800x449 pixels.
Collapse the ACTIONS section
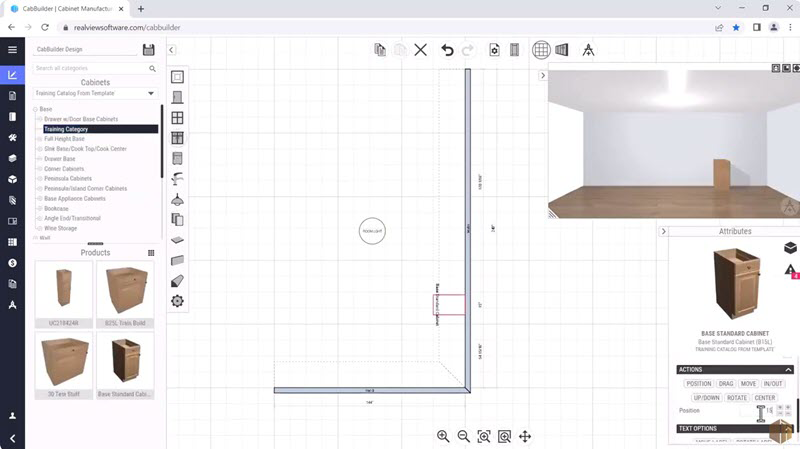[788, 370]
